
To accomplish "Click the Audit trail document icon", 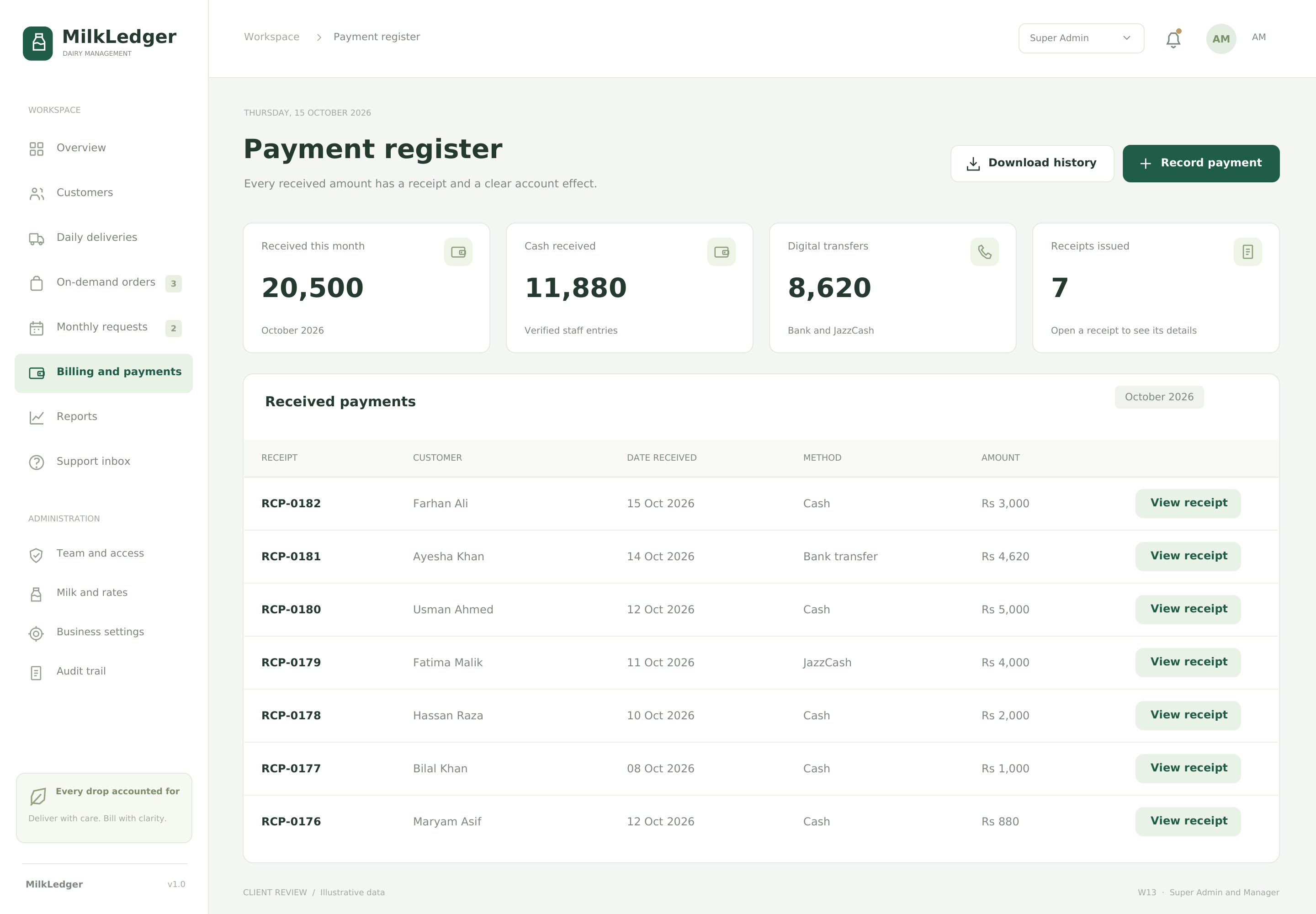I will [36, 673].
